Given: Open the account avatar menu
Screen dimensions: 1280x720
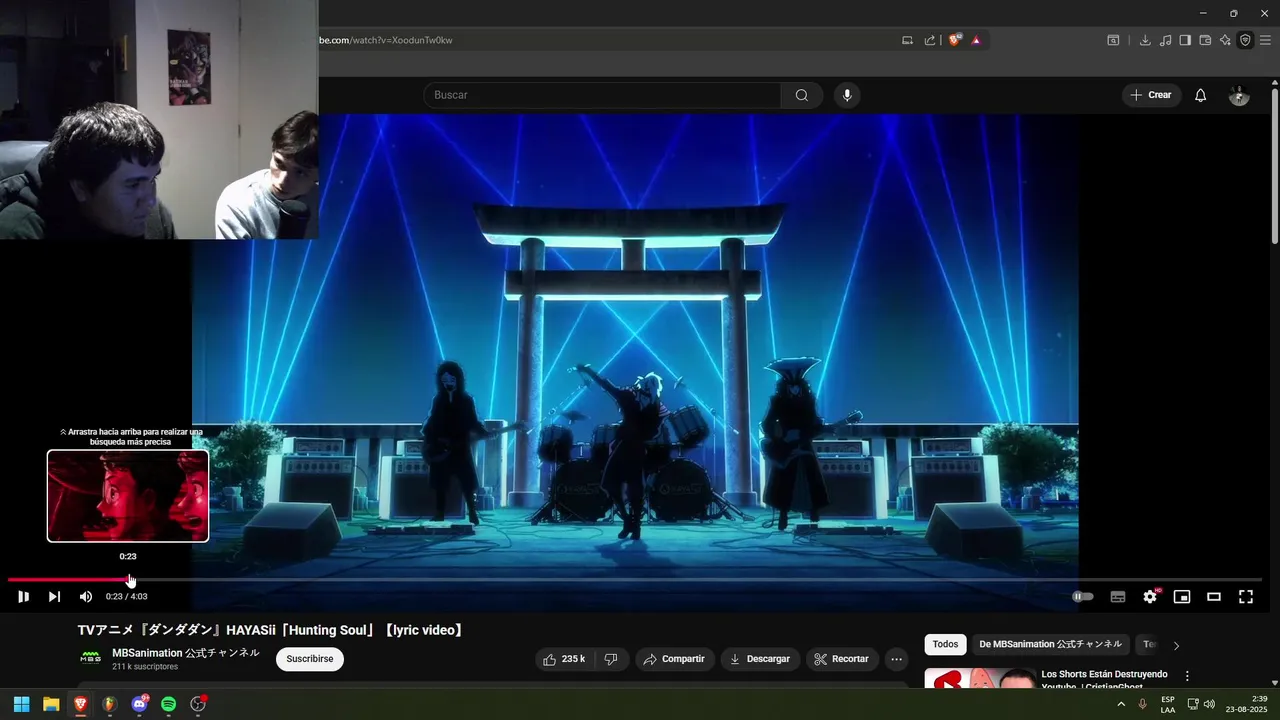Looking at the screenshot, I should pos(1239,95).
